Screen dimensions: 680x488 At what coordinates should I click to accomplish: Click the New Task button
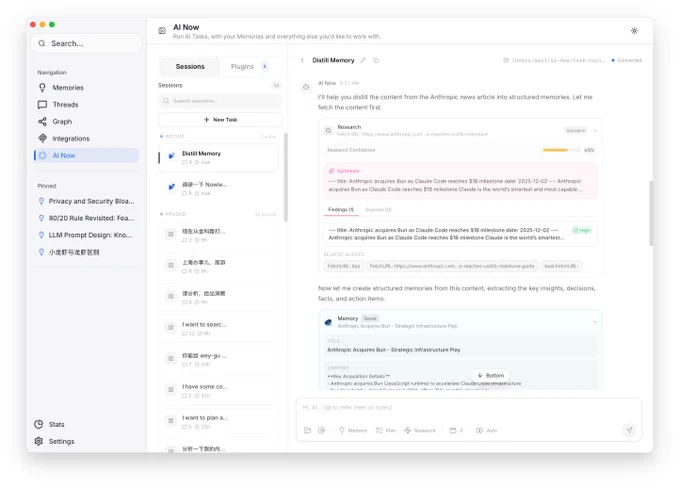pos(220,120)
